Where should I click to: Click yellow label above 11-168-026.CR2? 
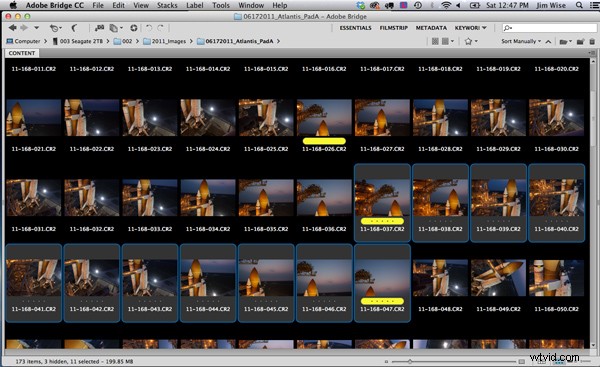click(324, 141)
